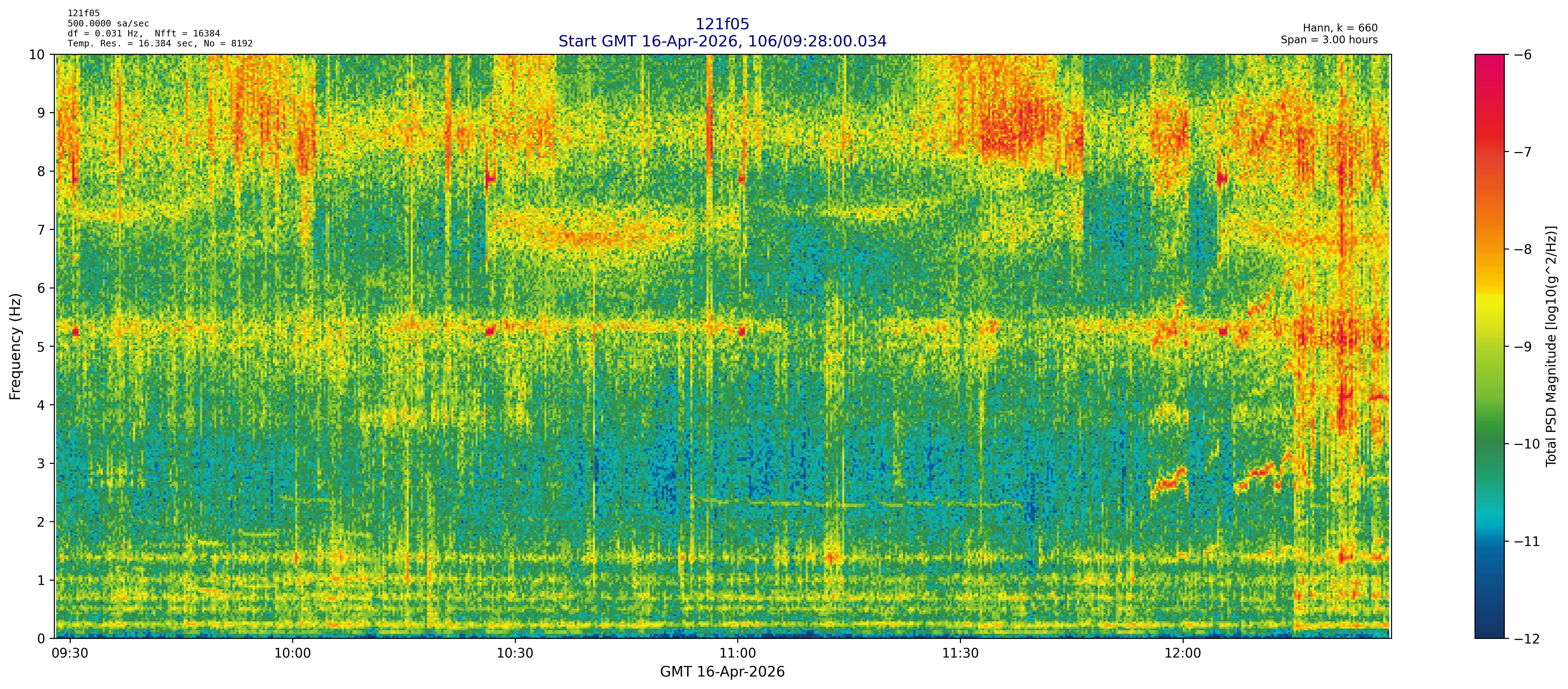This screenshot has height=689, width=1568.
Task: Click the 'Span = 3.00 hours' text
Action: point(1329,40)
